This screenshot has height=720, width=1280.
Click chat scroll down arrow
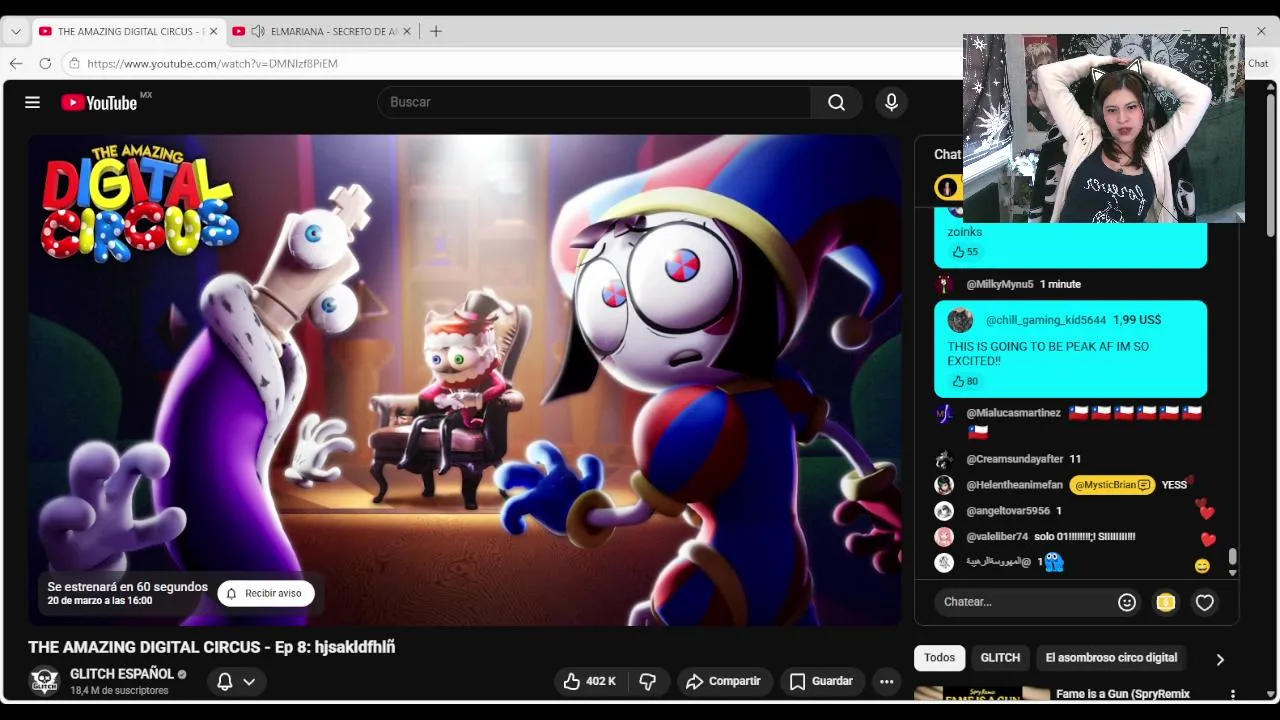tap(1232, 573)
